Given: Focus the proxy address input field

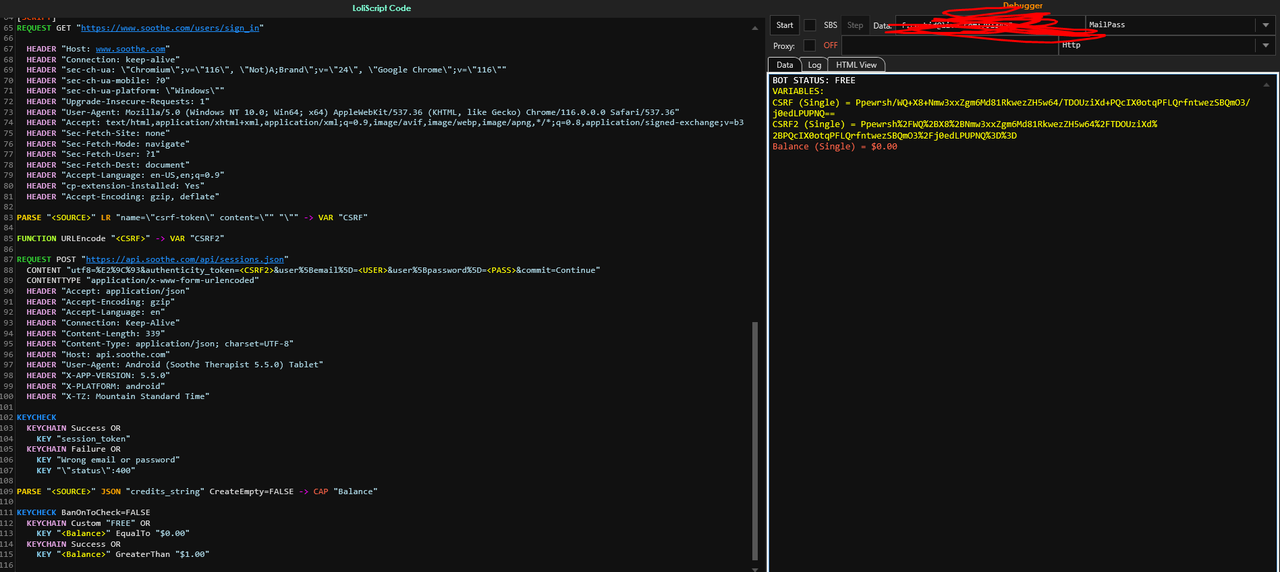Looking at the screenshot, I should click(x=950, y=45).
